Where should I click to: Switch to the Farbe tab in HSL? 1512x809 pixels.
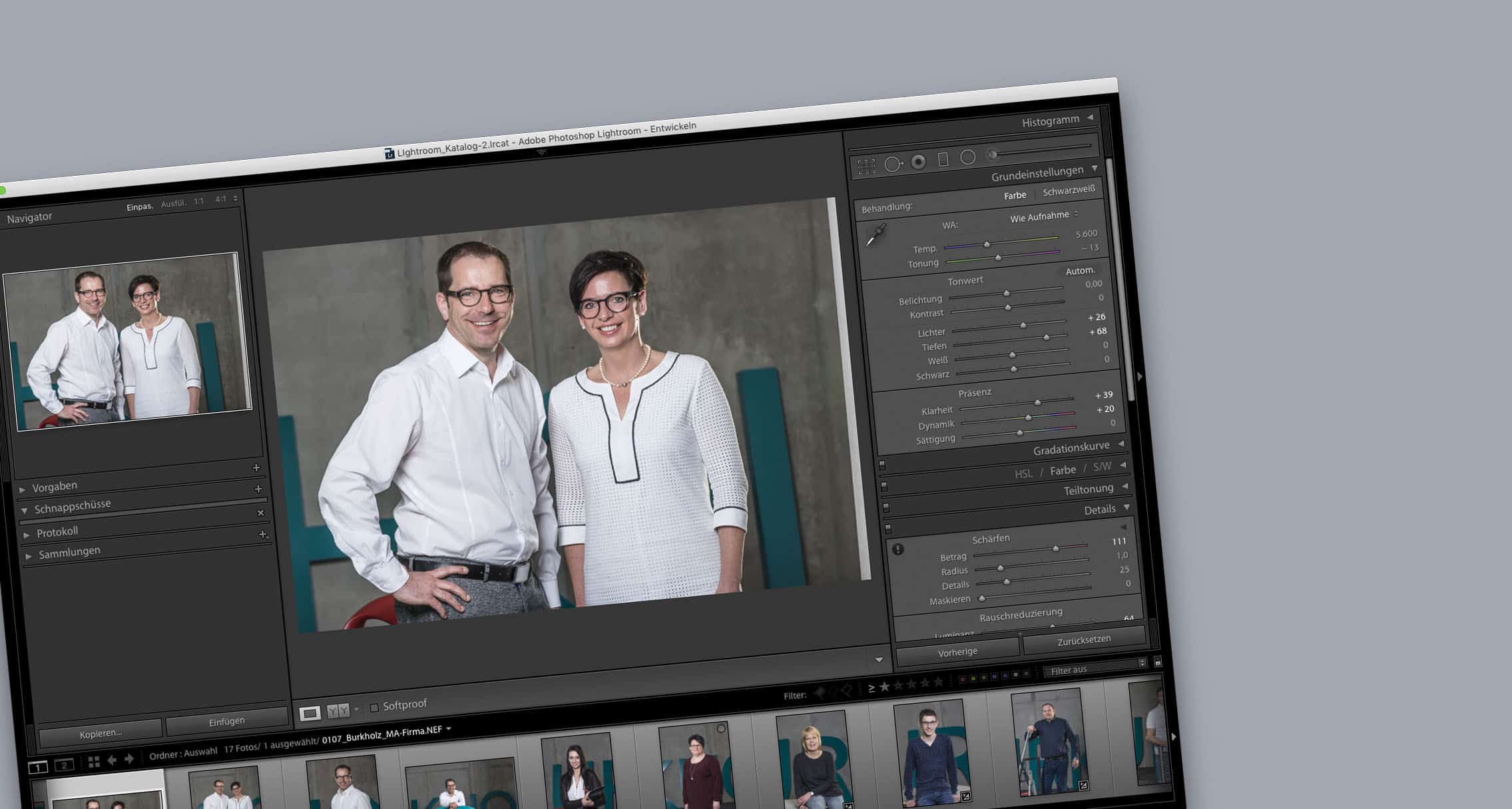[x=1063, y=469]
